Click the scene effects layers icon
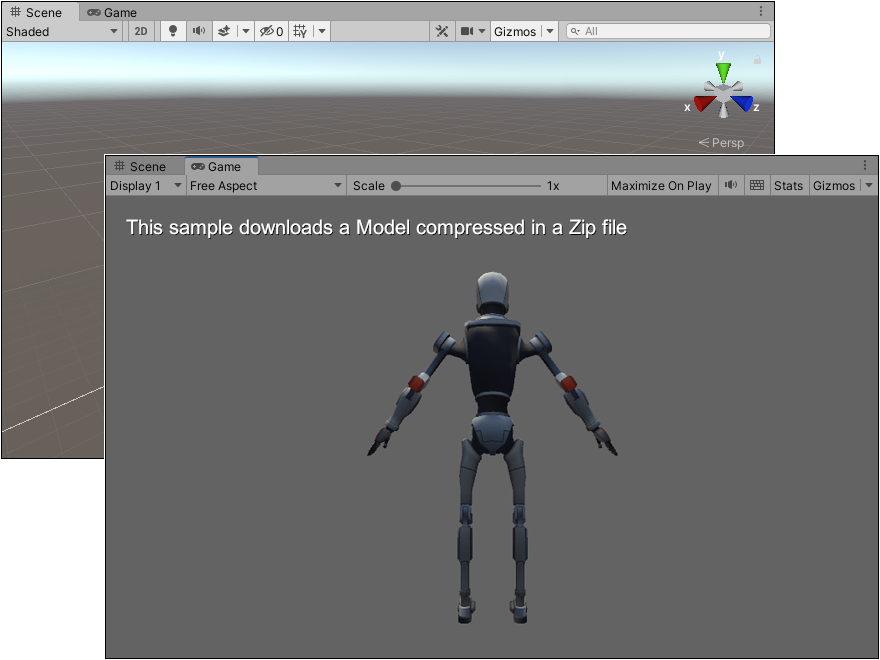Image resolution: width=880 pixels, height=660 pixels. pyautogui.click(x=224, y=31)
